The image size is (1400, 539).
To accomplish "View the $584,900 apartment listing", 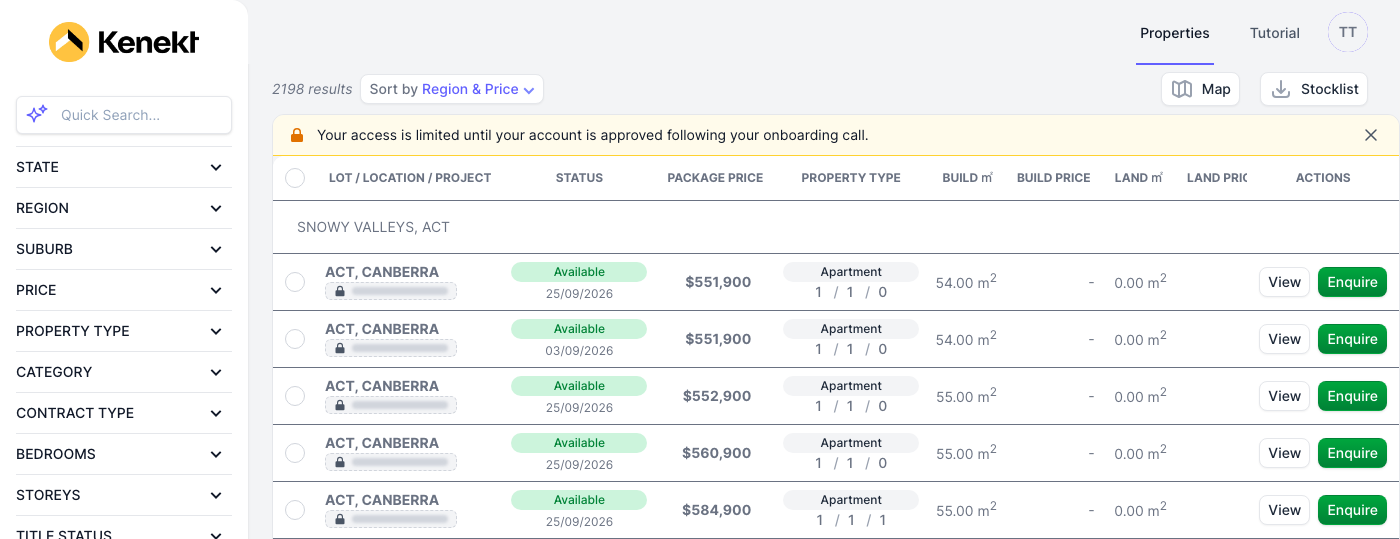I will (x=1284, y=510).
